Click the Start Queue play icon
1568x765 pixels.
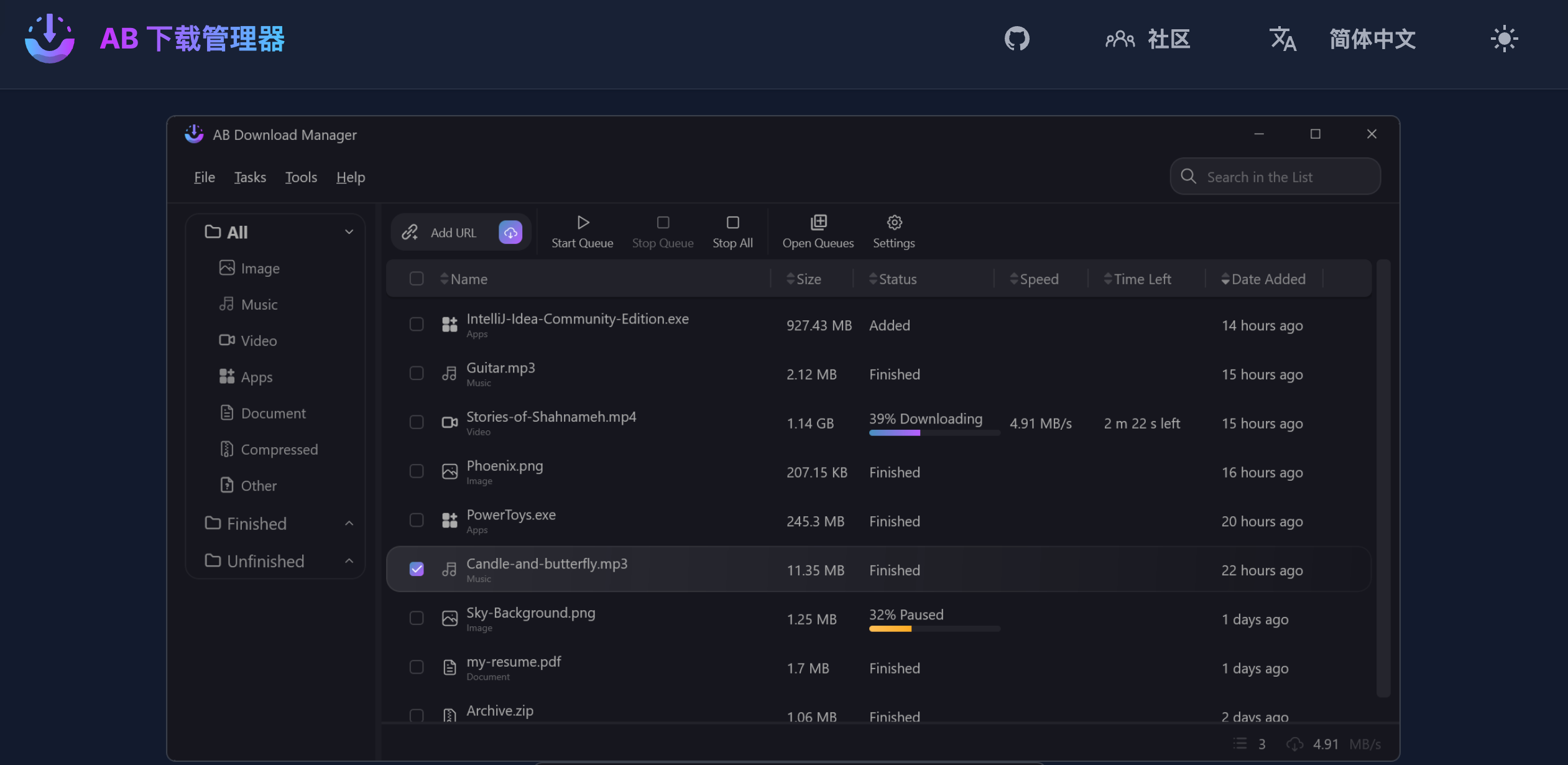[x=583, y=223]
